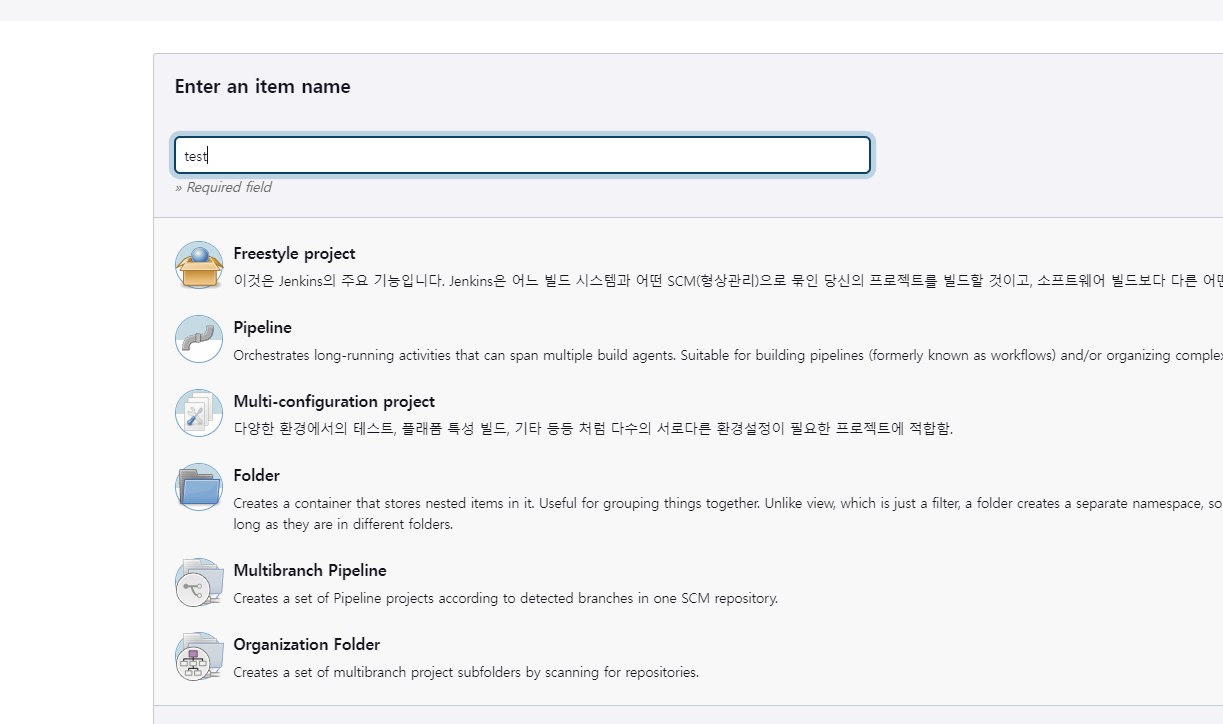Click the 'Creates a container that stores' description

(728, 514)
